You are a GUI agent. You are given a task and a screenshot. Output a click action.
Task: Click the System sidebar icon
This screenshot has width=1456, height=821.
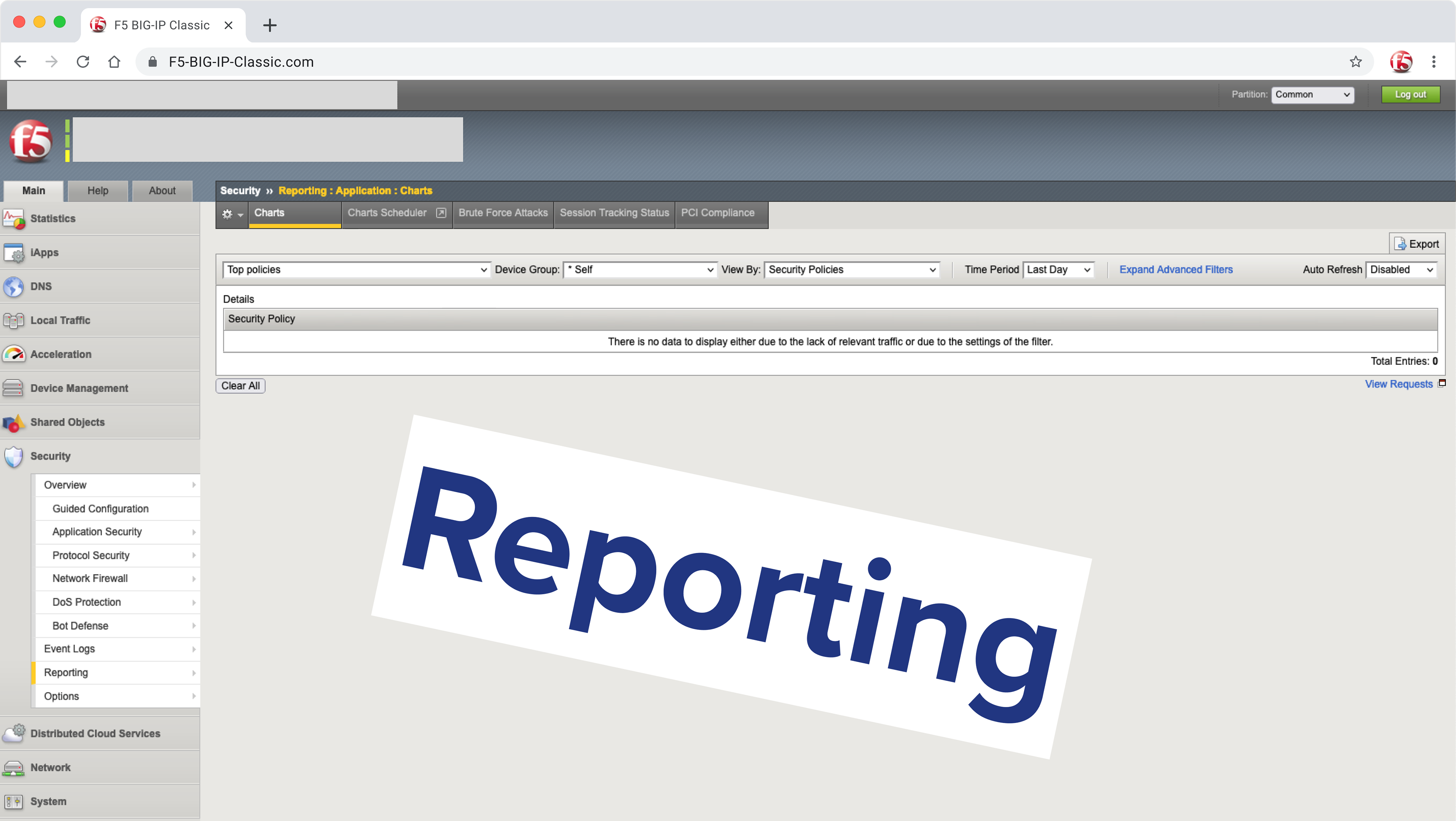[14, 801]
